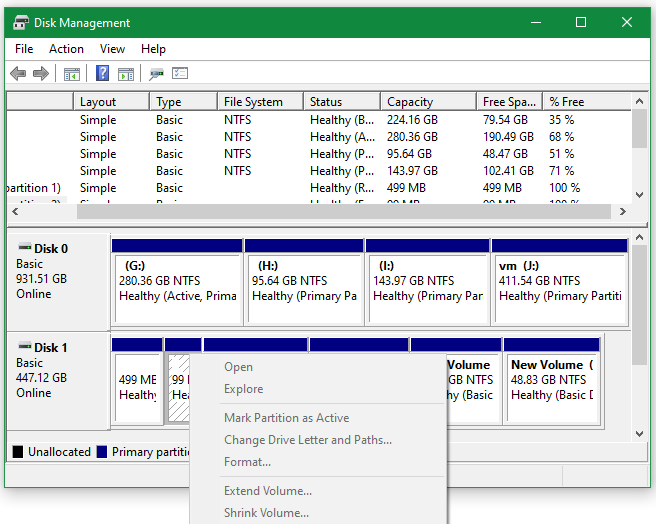656x524 pixels.
Task: Click the 447.12 GB size of Disk 1
Action: (x=41, y=378)
